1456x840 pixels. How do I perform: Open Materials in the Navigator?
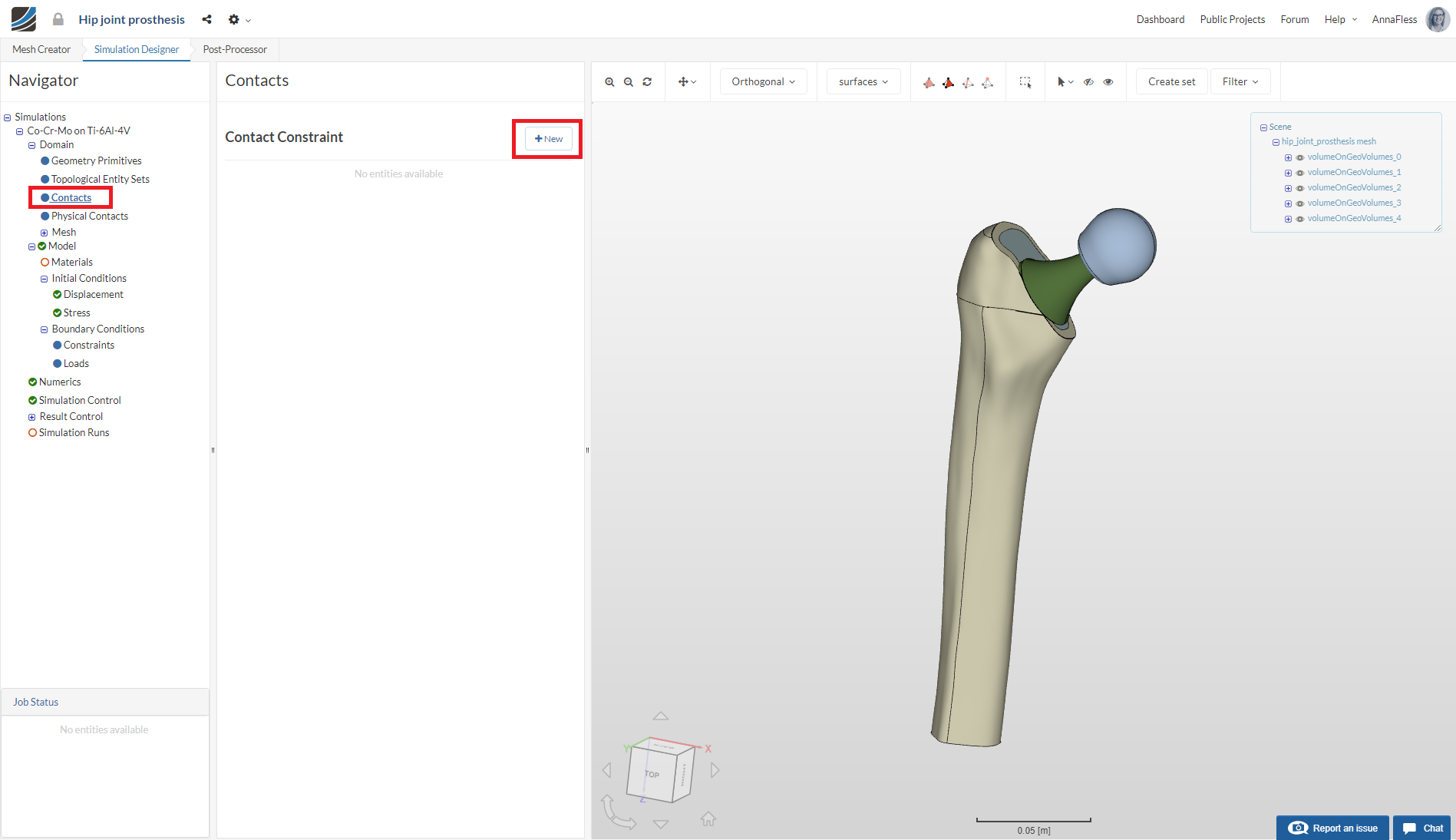coord(72,262)
